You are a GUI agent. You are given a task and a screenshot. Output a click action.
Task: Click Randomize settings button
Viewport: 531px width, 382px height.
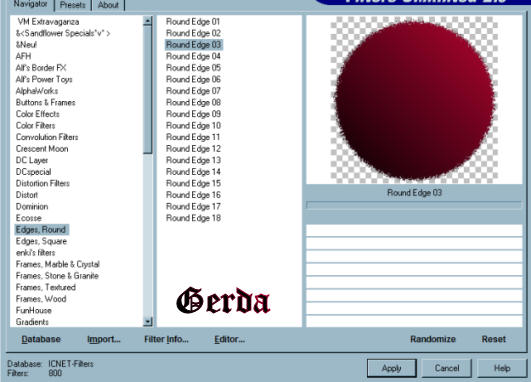433,339
